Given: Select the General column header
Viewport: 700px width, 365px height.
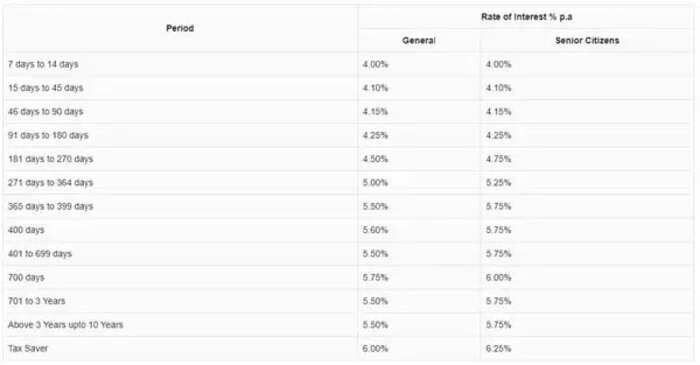Looking at the screenshot, I should [419, 41].
